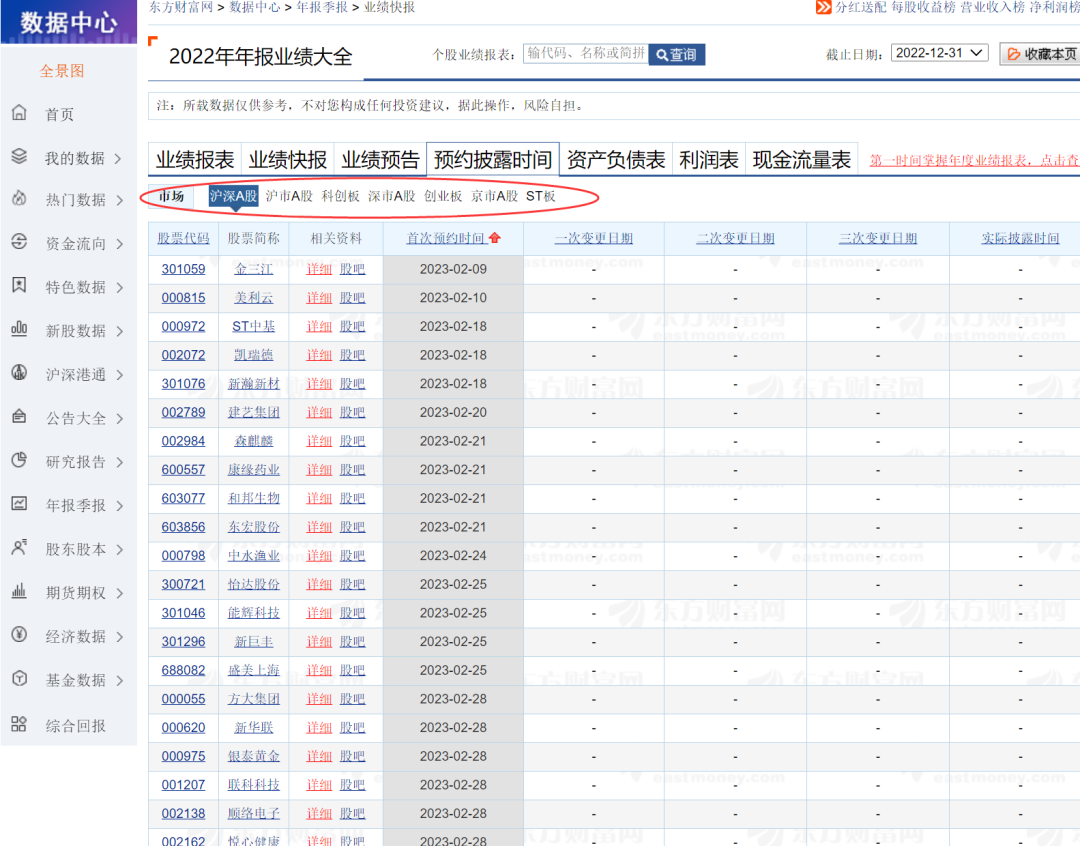Sort by 二次变更日期 column header

(x=735, y=238)
